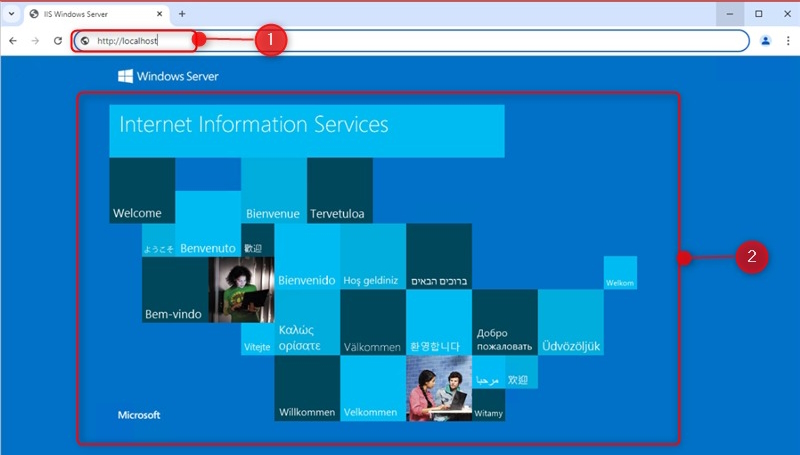Click the browser forward arrow
This screenshot has height=455, width=800.
pyautogui.click(x=35, y=41)
